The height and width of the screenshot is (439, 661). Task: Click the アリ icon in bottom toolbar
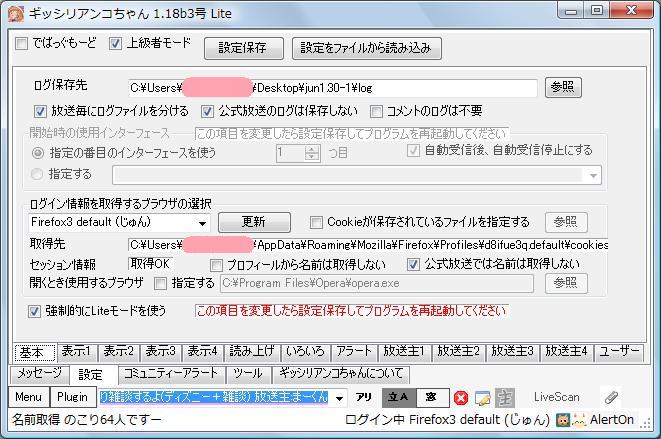click(x=365, y=397)
